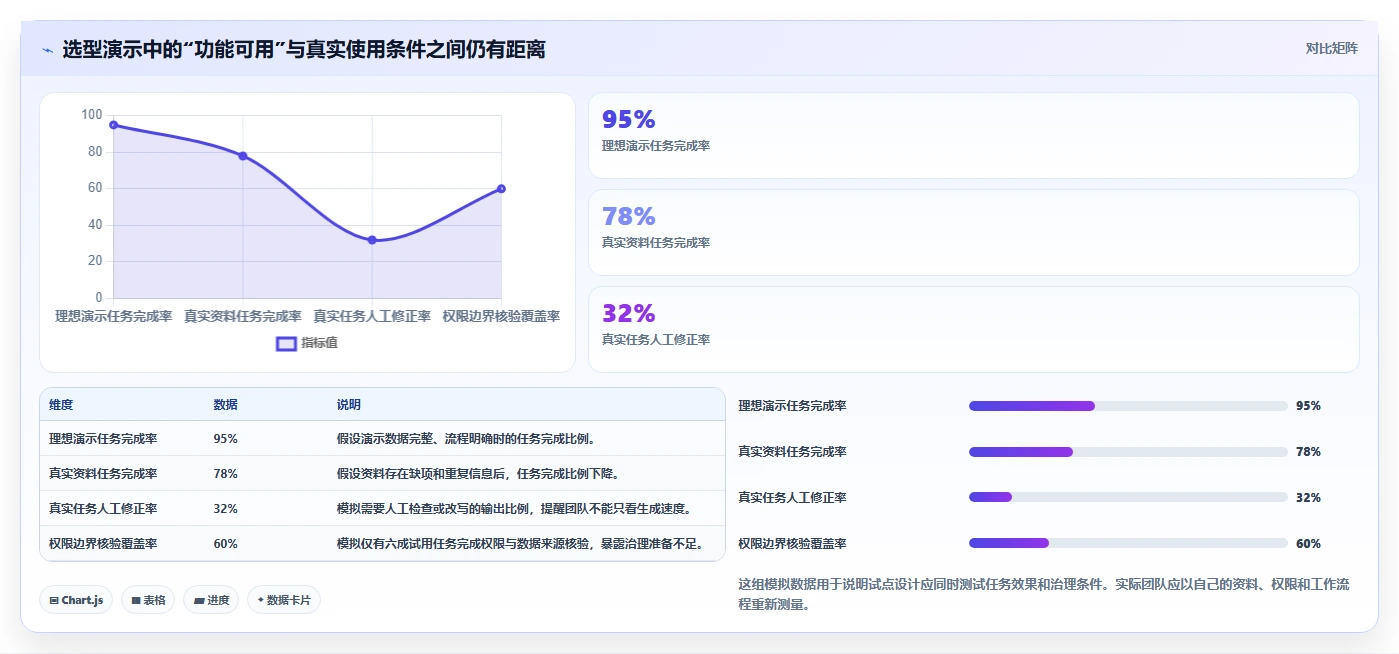Viewport: 1399px width, 654px height.
Task: Click the chart's last data point at 60
Action: [x=501, y=188]
